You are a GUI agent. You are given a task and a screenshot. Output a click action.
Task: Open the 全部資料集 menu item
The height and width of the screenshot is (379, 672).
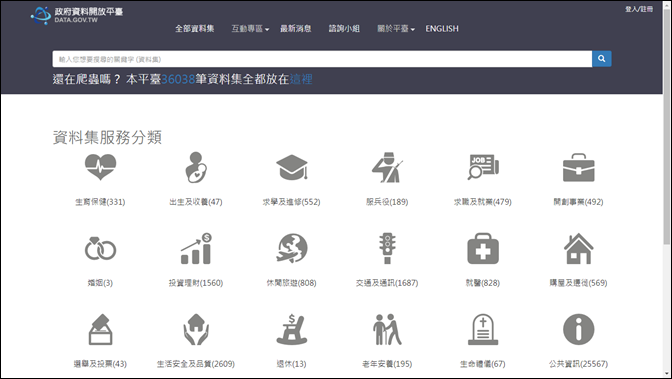(x=195, y=29)
